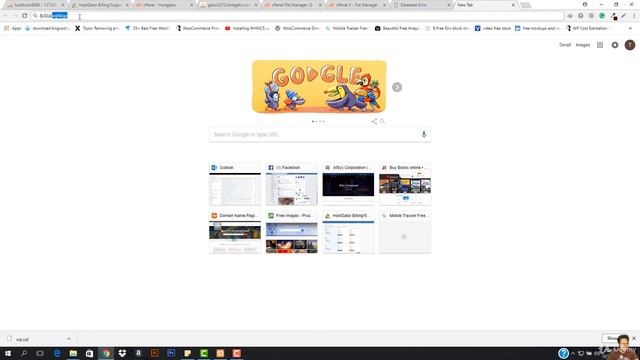
Task: Open Gmail link
Action: pyautogui.click(x=565, y=45)
